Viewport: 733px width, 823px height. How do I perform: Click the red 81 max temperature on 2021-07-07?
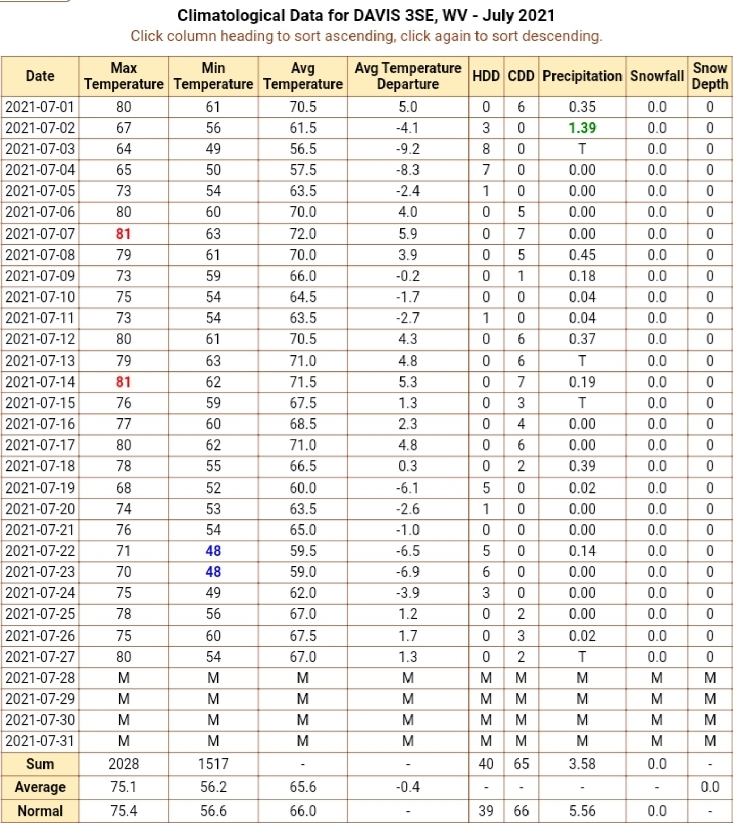[123, 234]
